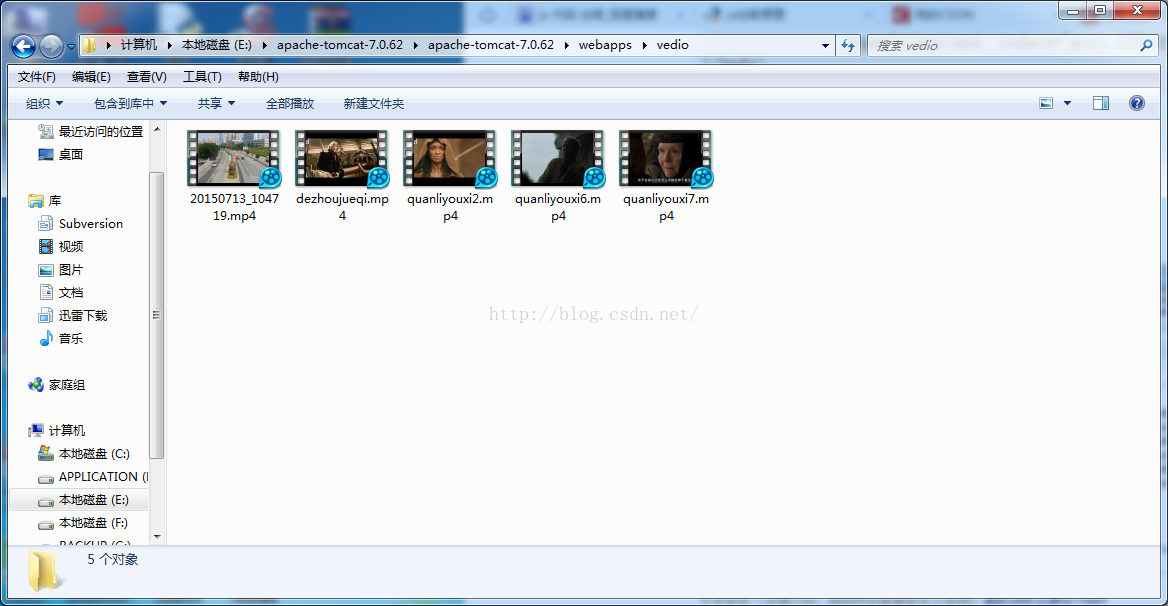Click the Forward navigation arrow

coord(51,46)
